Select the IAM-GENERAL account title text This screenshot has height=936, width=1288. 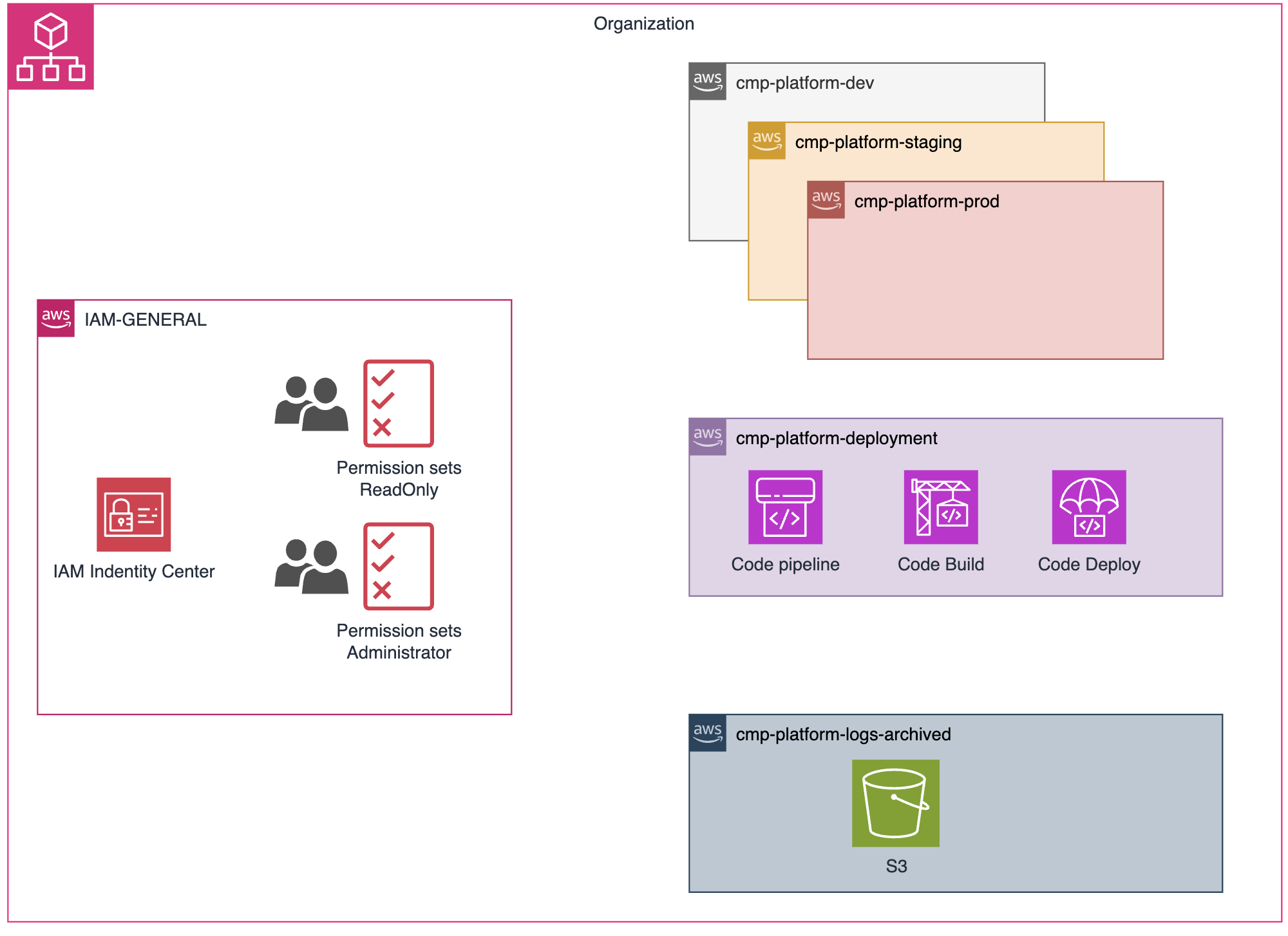coord(146,320)
